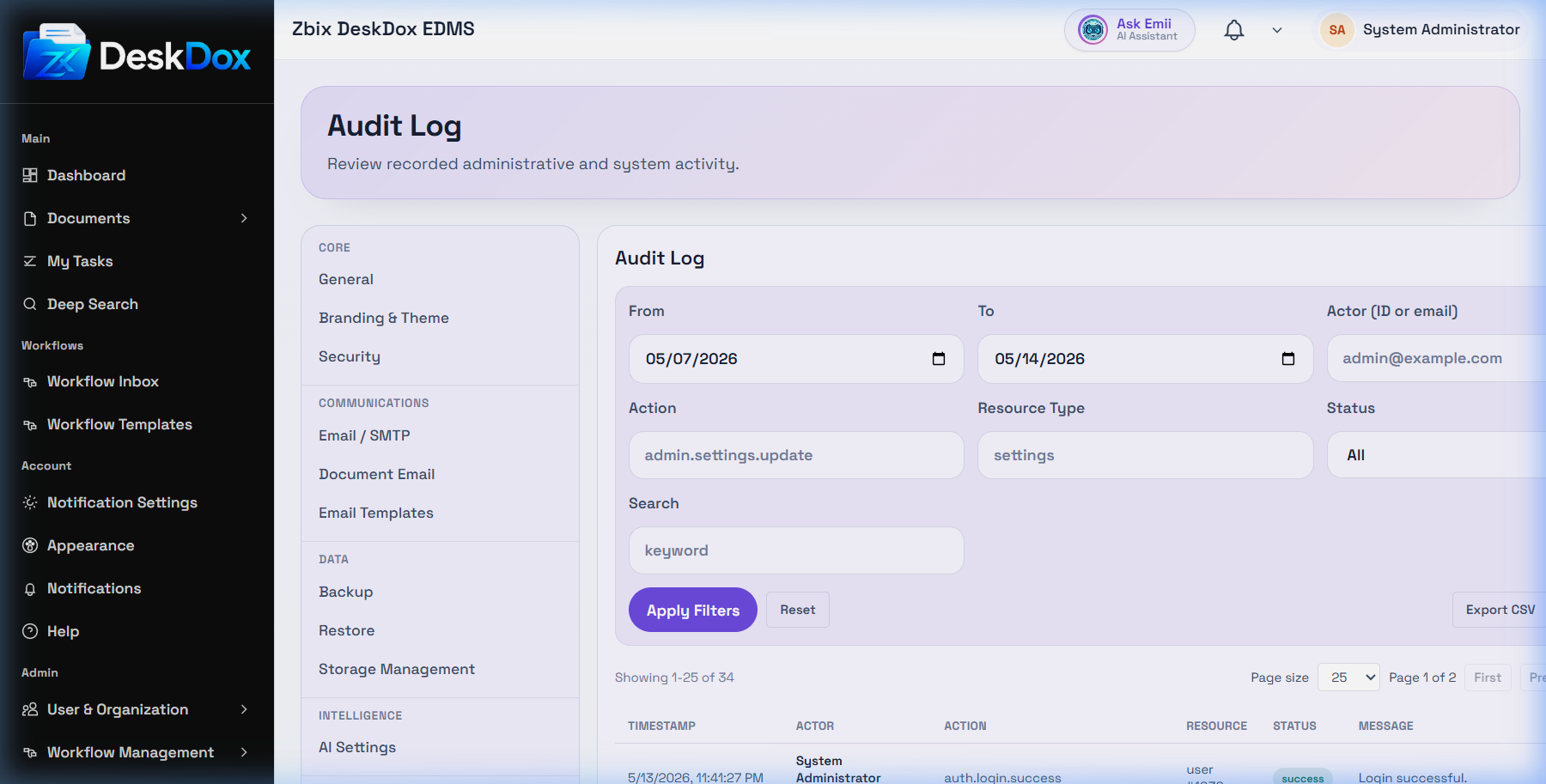This screenshot has height=784, width=1546.
Task: Expand the User & Organization submenu chevron
Action: click(x=244, y=709)
